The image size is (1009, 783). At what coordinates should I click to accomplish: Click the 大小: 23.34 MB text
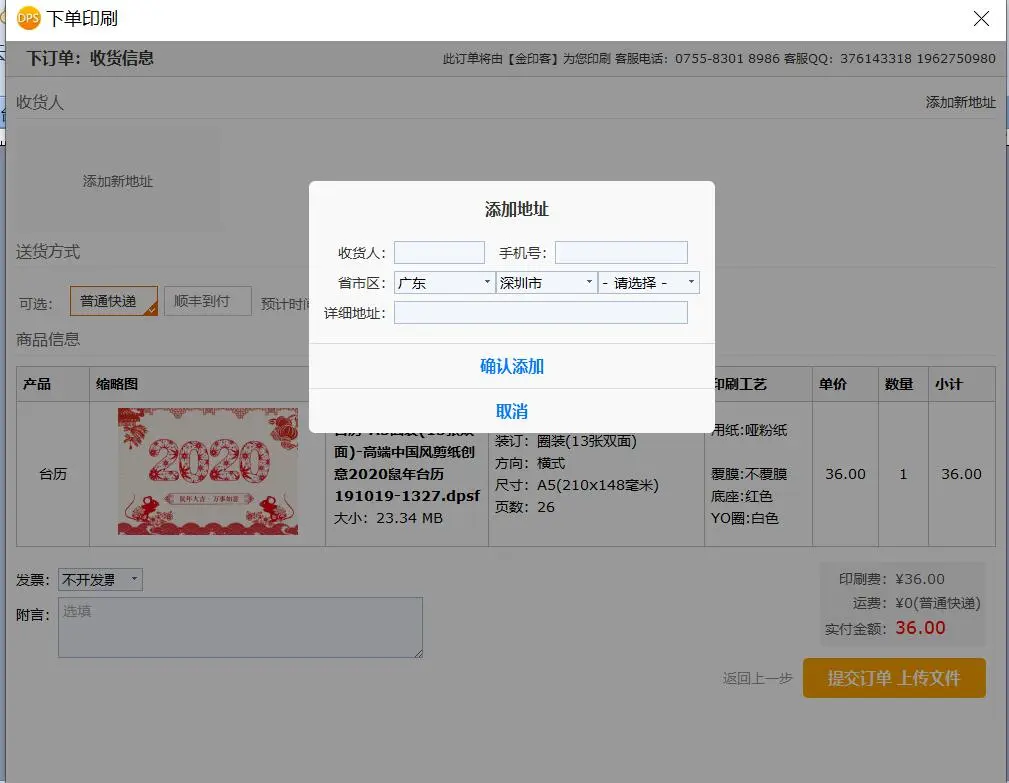(388, 518)
